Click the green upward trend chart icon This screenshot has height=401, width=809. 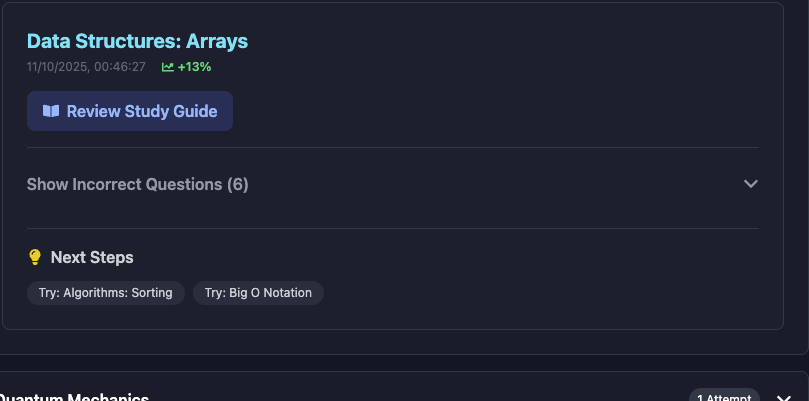[x=168, y=67]
